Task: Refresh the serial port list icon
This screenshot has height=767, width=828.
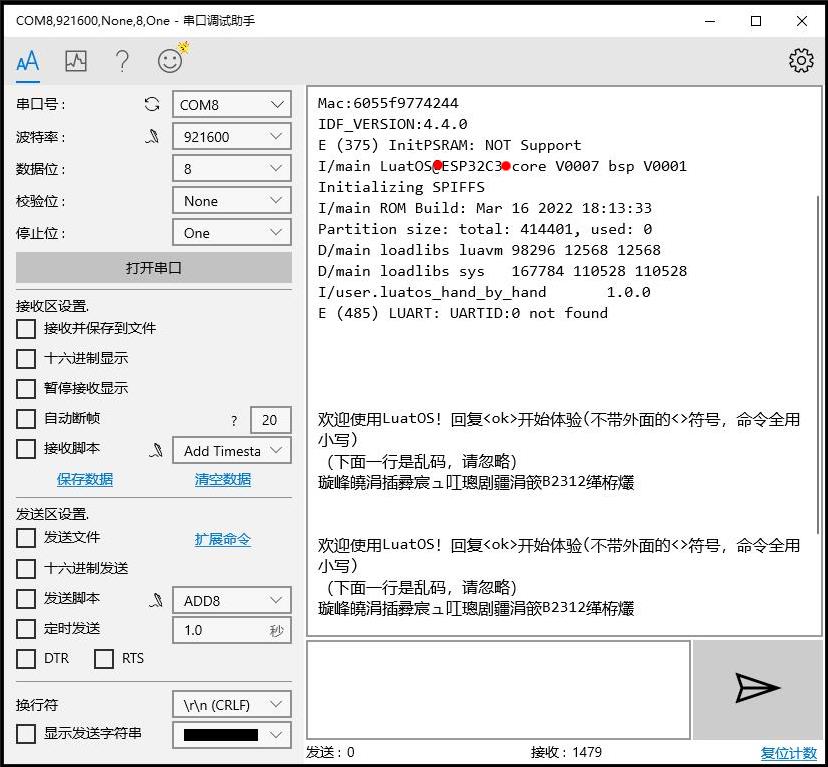Action: [152, 105]
